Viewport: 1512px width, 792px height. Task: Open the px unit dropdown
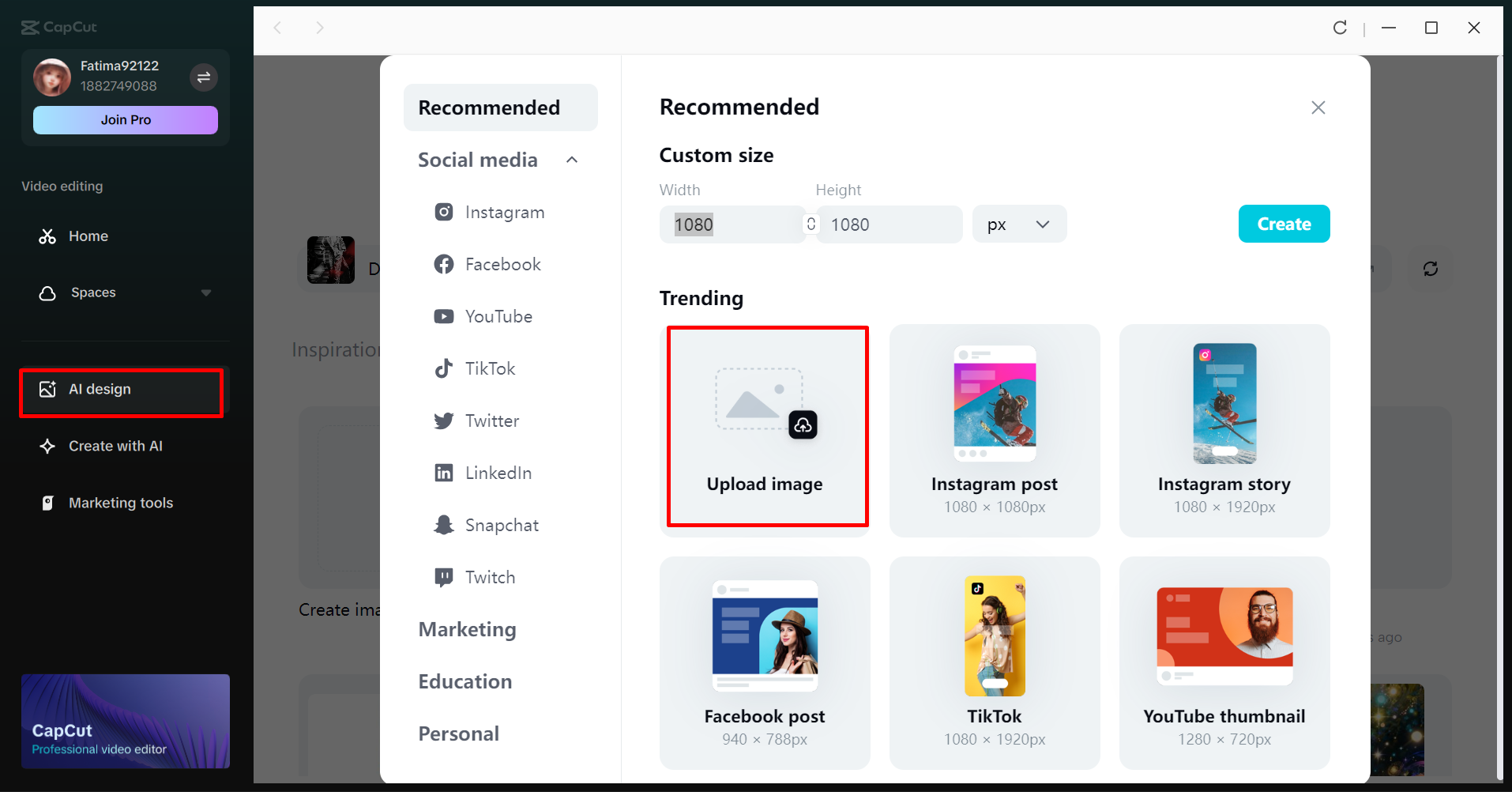[1020, 224]
